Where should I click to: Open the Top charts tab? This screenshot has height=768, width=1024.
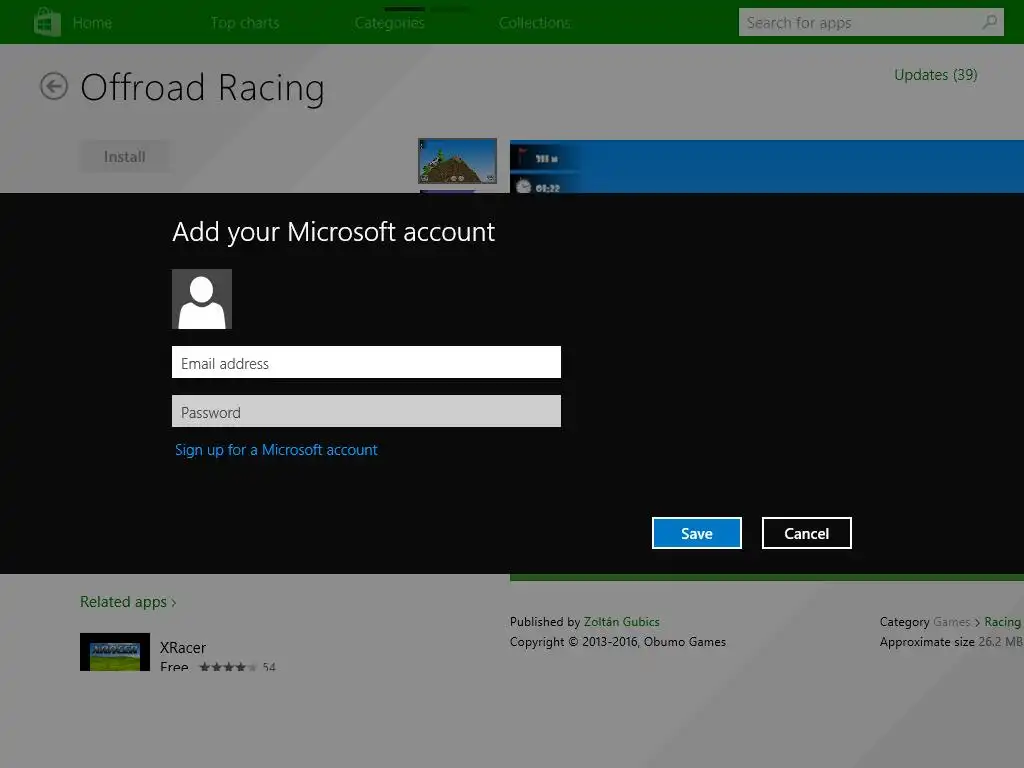[245, 23]
